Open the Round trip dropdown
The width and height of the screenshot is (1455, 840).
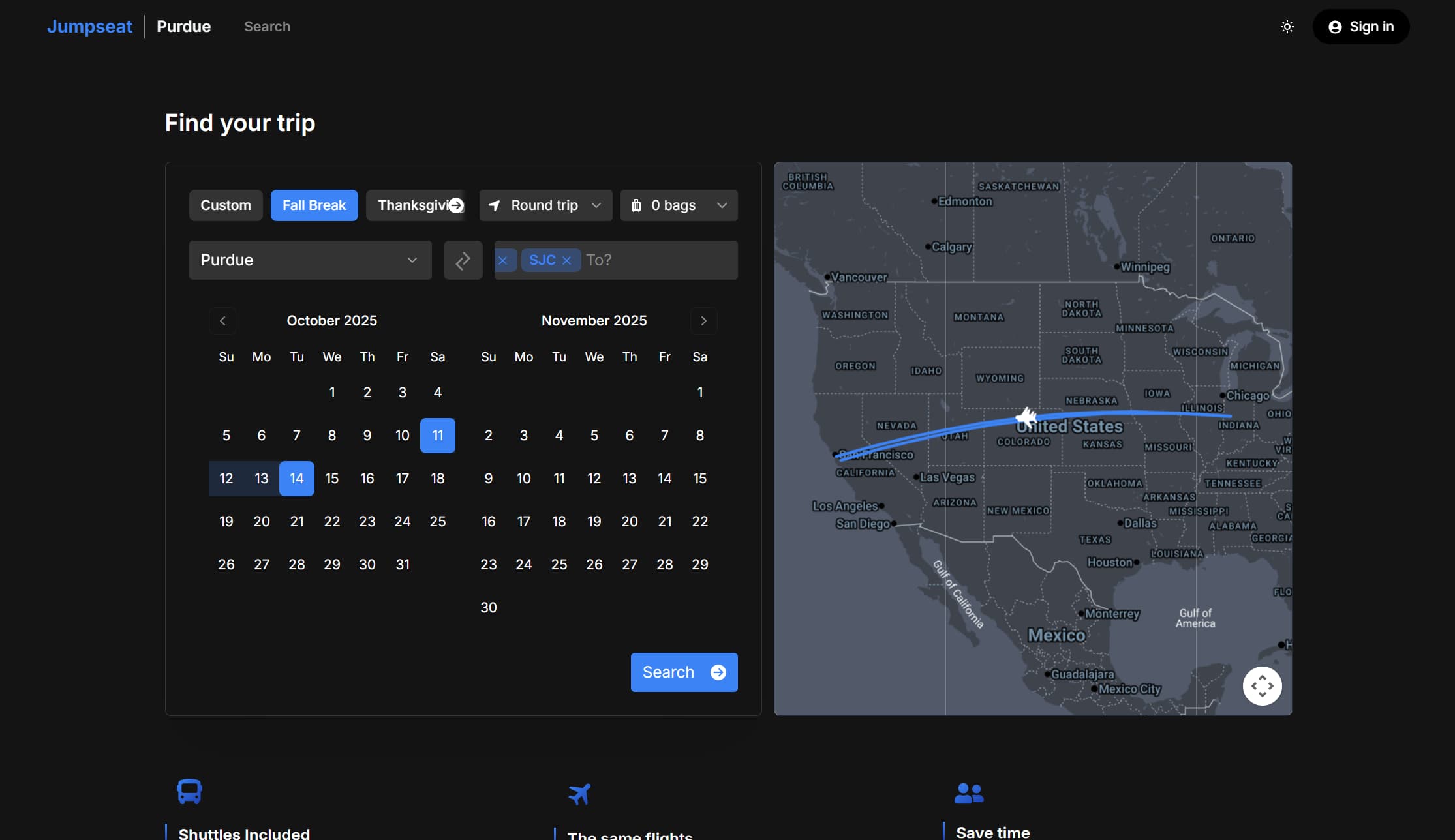point(545,205)
